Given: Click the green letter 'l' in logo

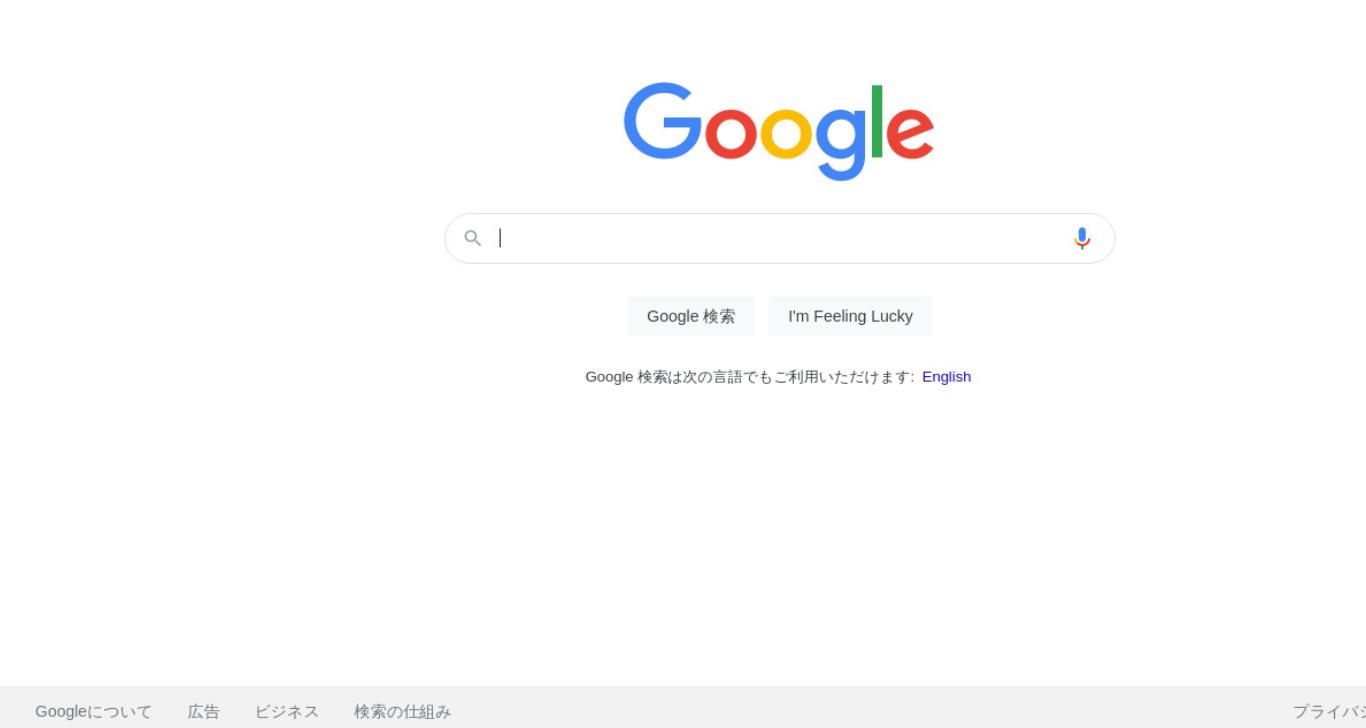Looking at the screenshot, I should point(878,122).
